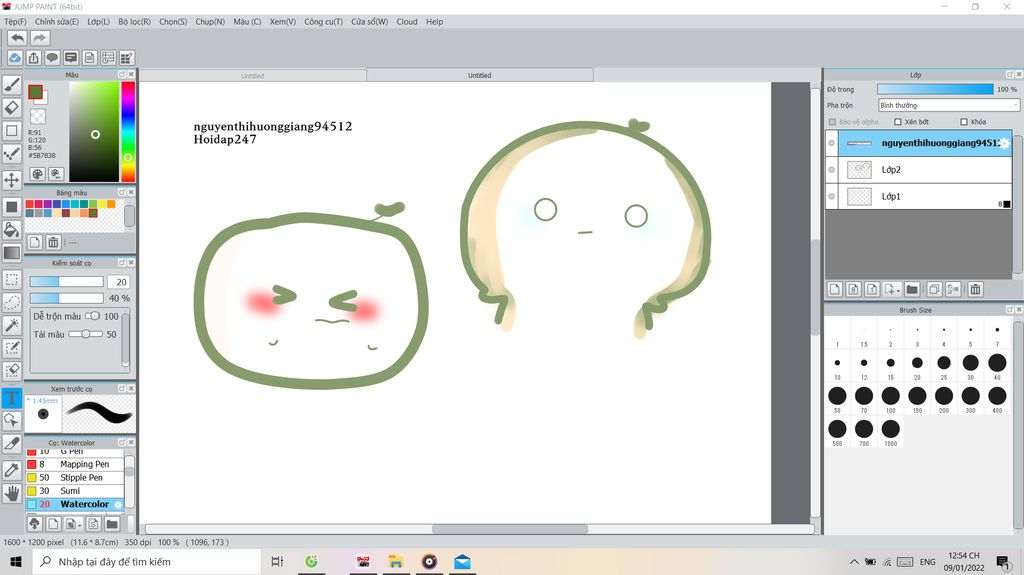Screen dimensions: 1024x575
Task: Duplicate layer icon in Lớp panel
Action: tap(935, 289)
